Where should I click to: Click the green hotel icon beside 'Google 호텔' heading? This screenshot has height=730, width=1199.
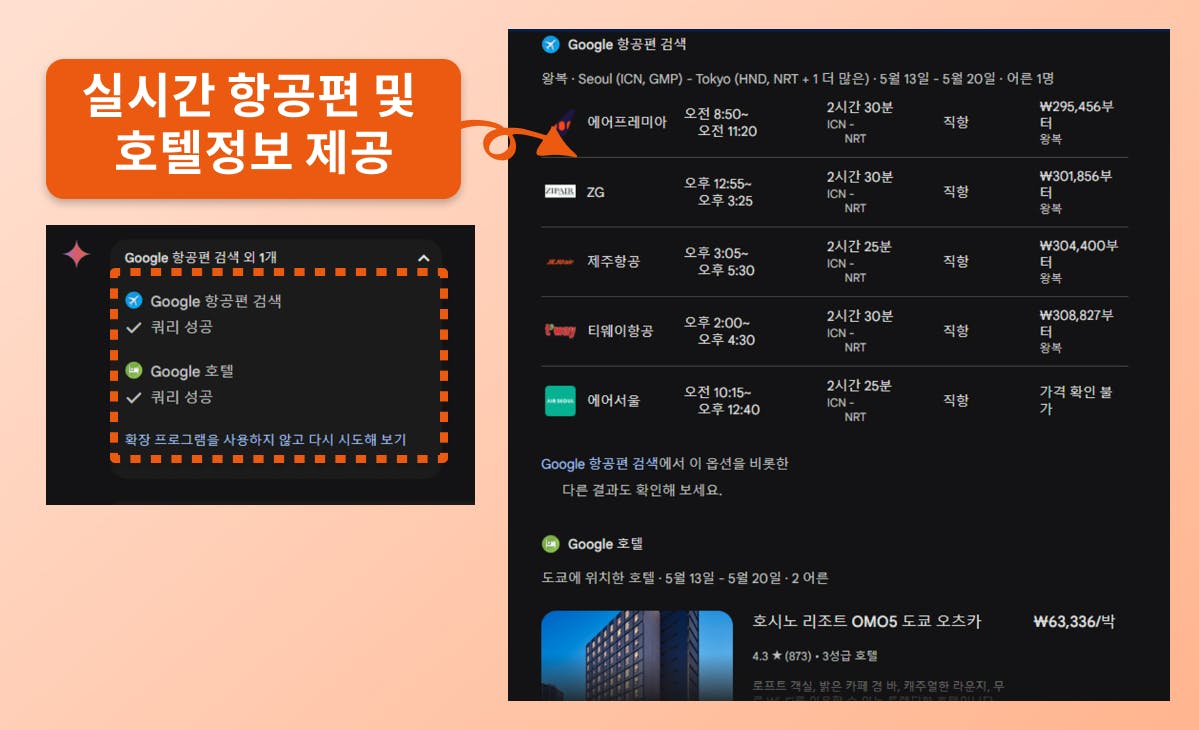pyautogui.click(x=551, y=544)
